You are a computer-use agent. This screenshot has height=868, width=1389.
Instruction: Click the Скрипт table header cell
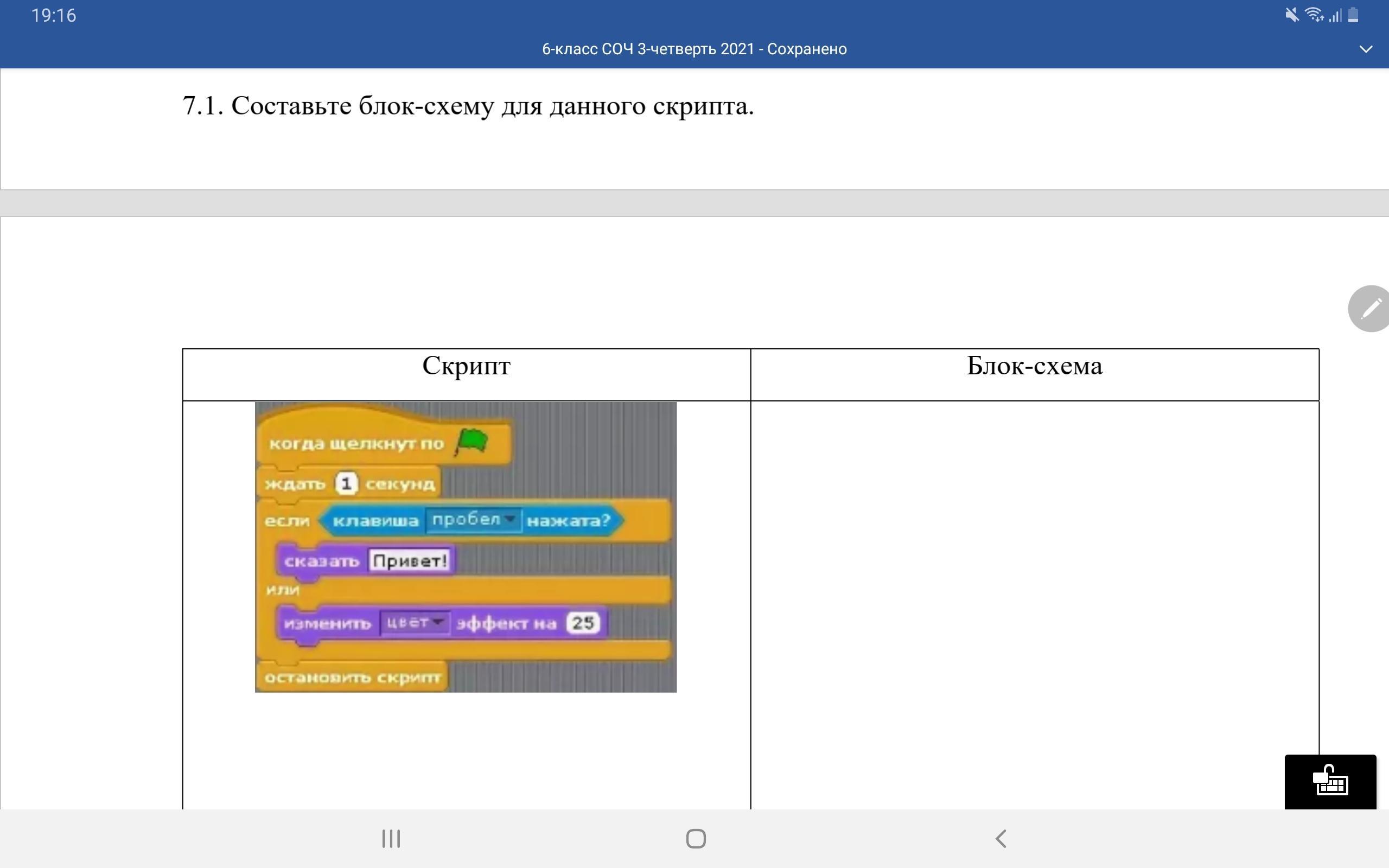tap(466, 374)
